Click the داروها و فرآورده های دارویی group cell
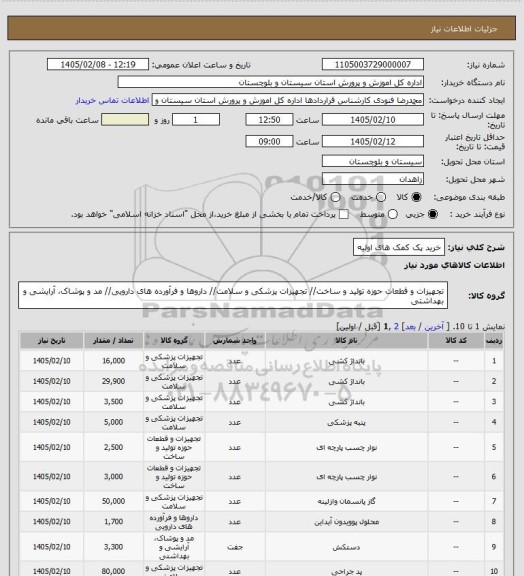 (174, 522)
